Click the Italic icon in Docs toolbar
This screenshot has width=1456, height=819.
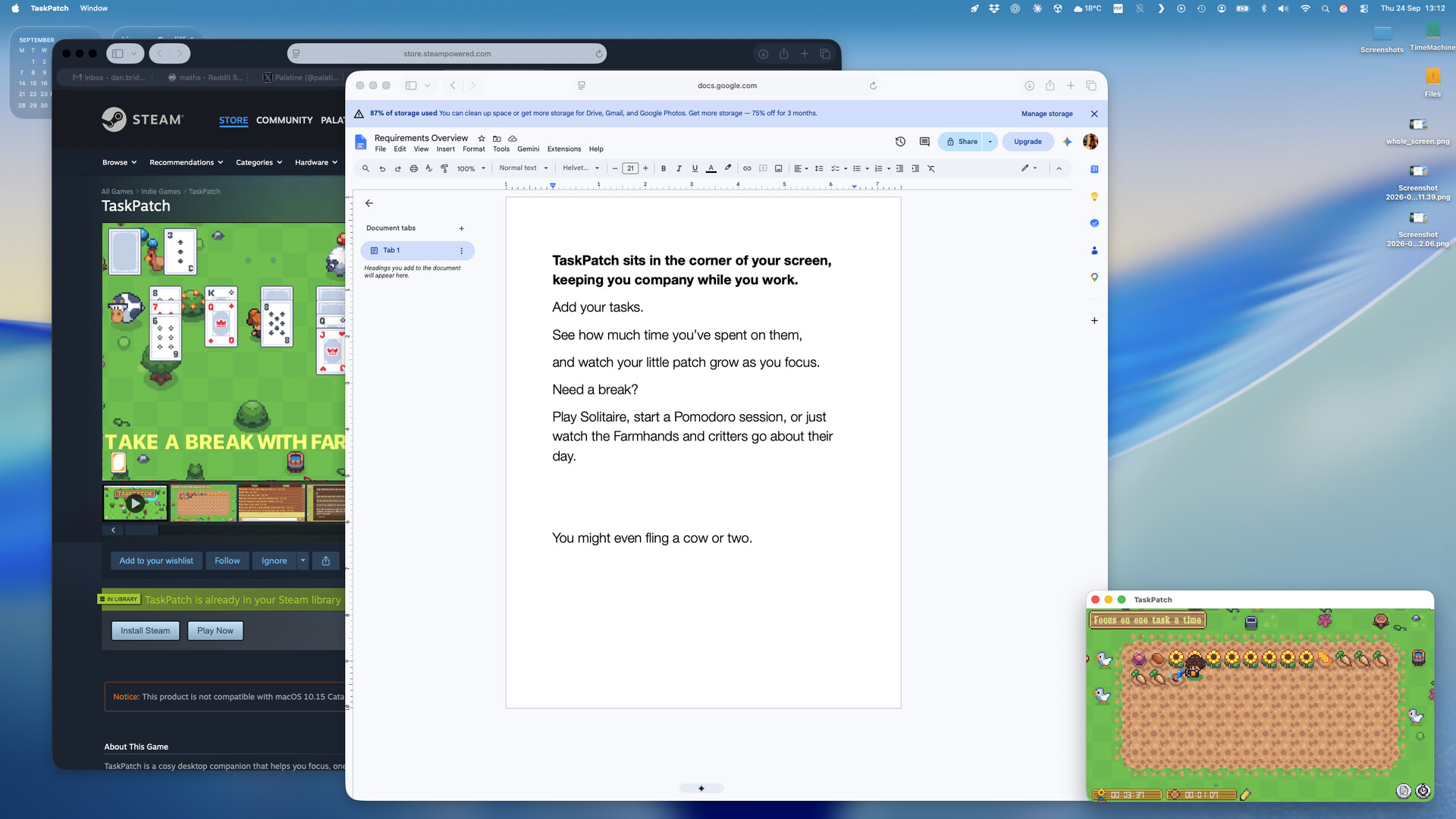tap(679, 168)
